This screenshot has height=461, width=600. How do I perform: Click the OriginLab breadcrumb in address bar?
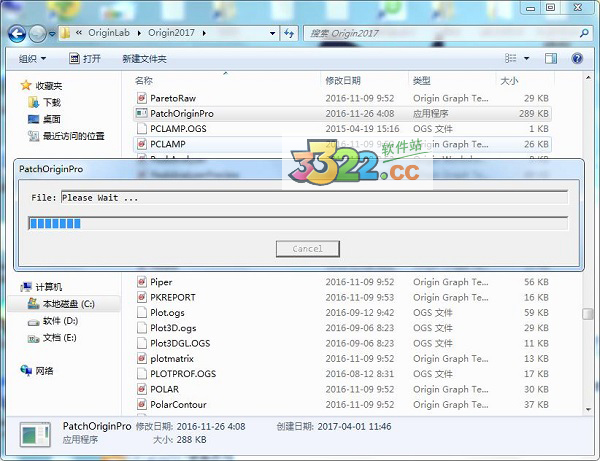pyautogui.click(x=109, y=33)
